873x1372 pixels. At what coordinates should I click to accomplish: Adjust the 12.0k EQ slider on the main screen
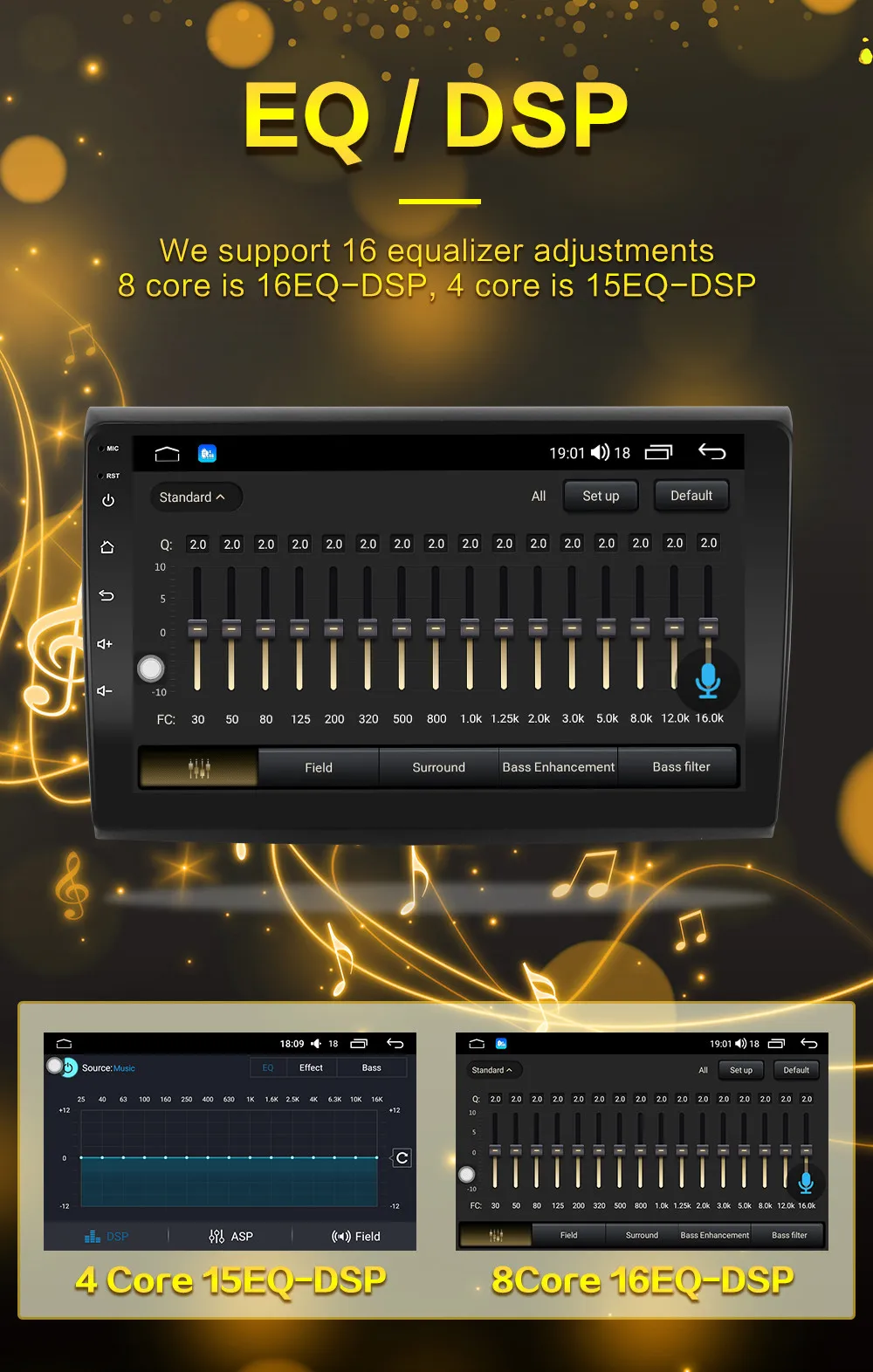pos(674,628)
